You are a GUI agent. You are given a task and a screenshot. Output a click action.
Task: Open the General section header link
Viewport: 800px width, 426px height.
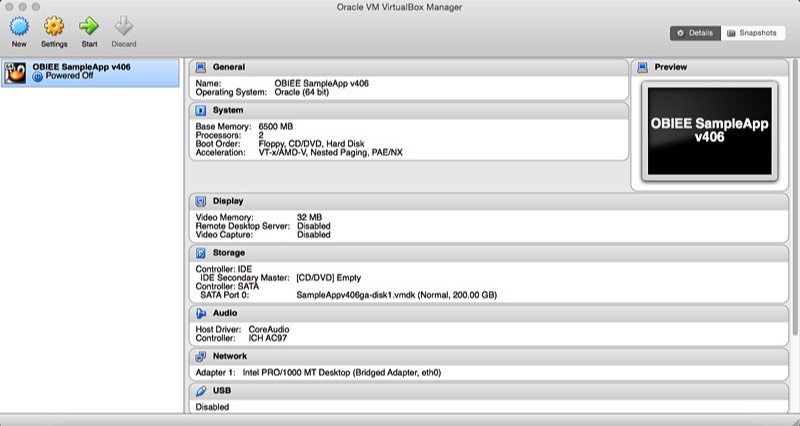click(229, 67)
